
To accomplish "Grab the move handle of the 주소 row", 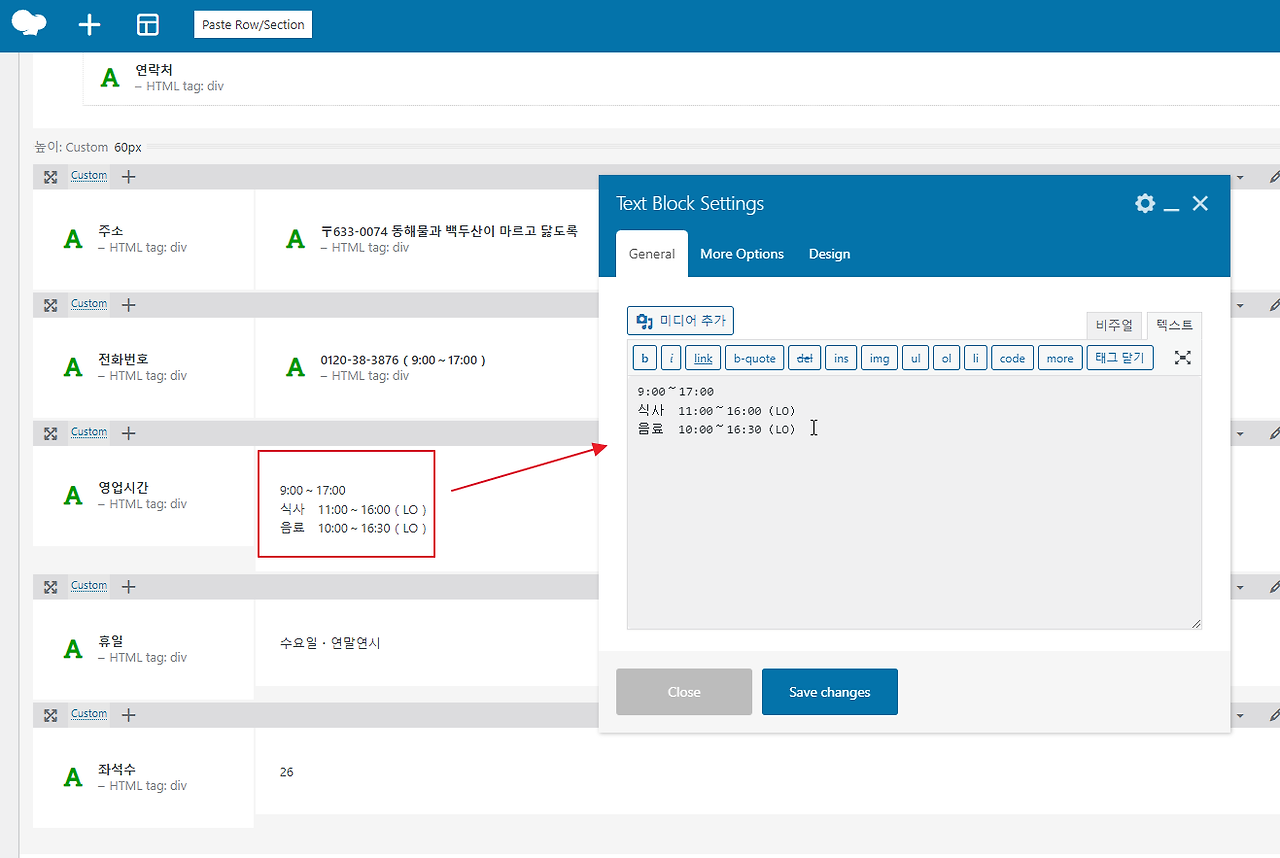I will point(50,177).
